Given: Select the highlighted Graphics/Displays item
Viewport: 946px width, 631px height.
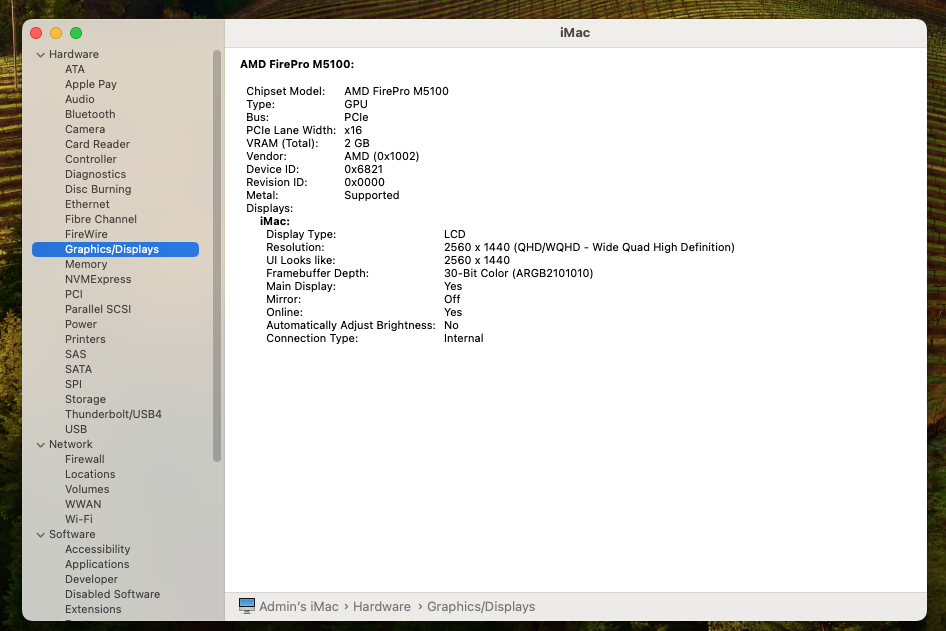Looking at the screenshot, I should (115, 249).
